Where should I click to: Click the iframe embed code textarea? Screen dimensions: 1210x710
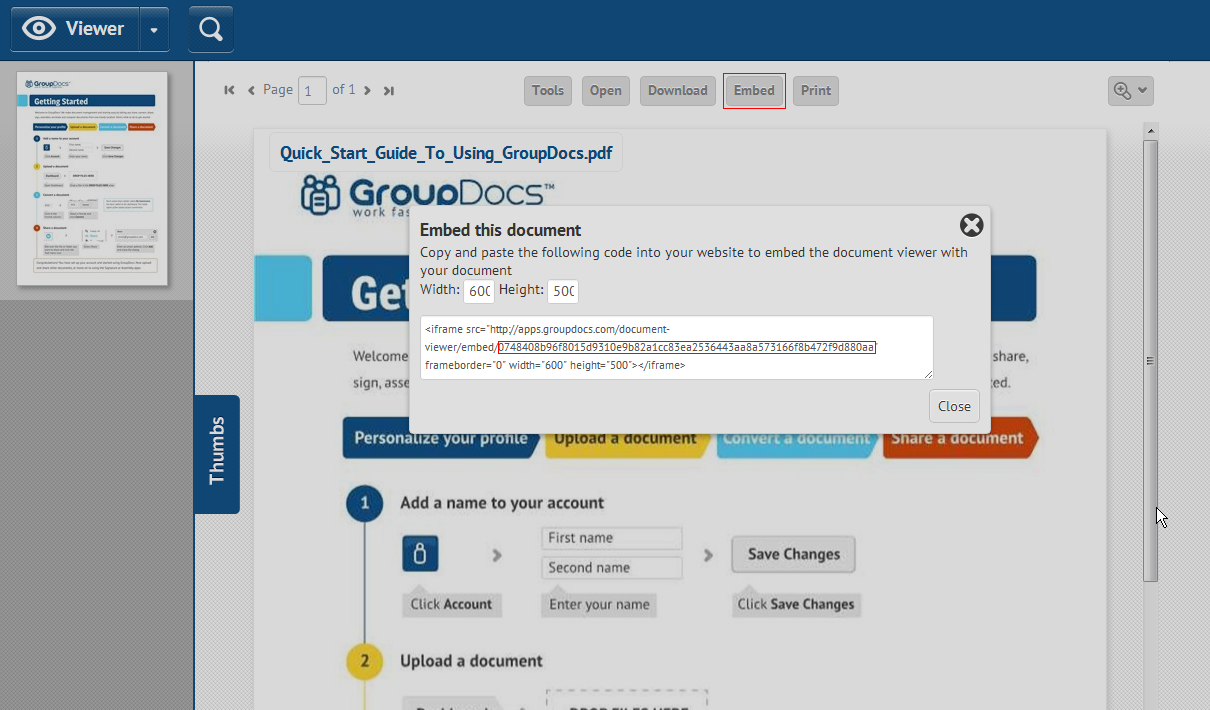click(x=677, y=347)
